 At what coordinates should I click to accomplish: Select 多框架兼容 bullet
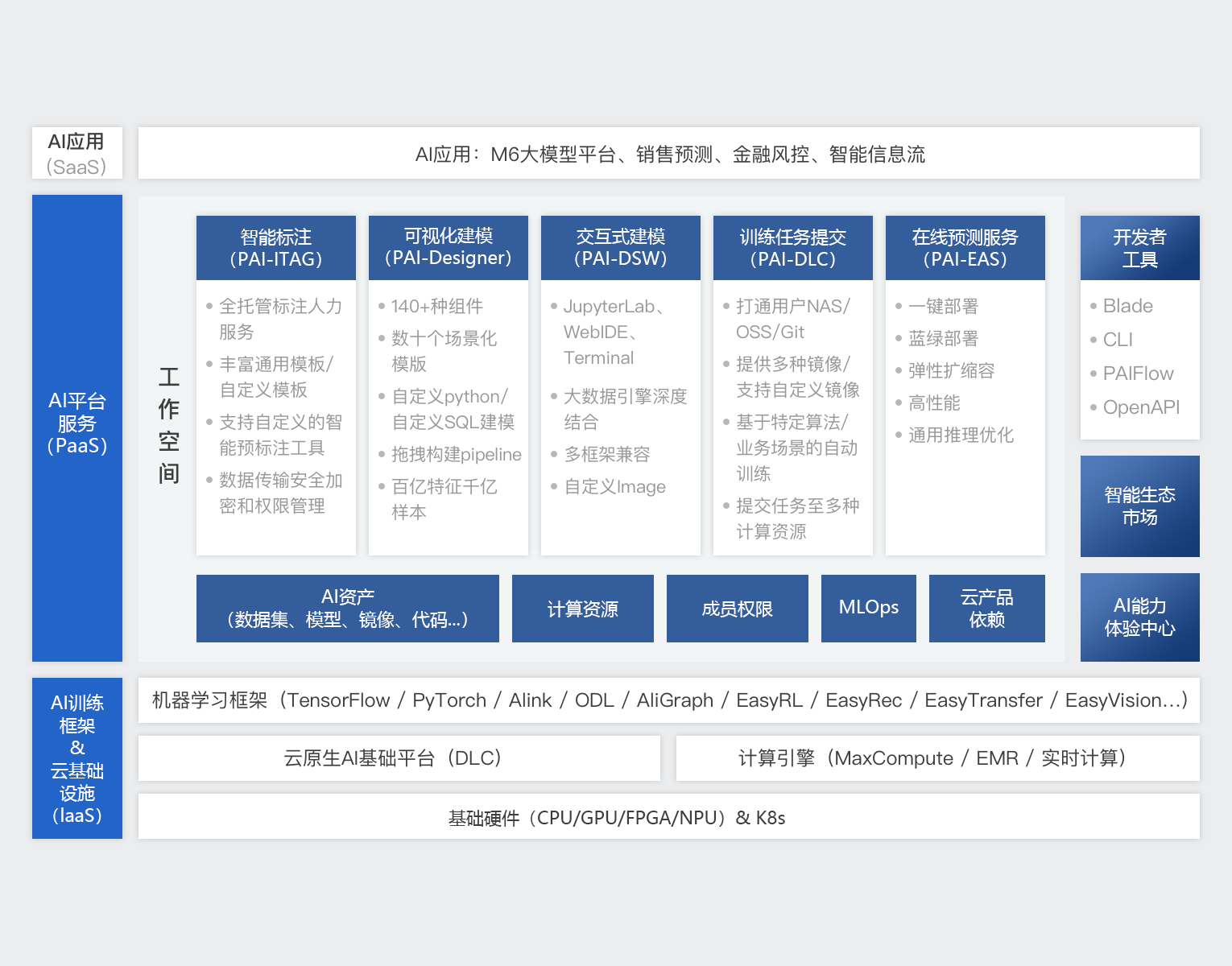[601, 454]
